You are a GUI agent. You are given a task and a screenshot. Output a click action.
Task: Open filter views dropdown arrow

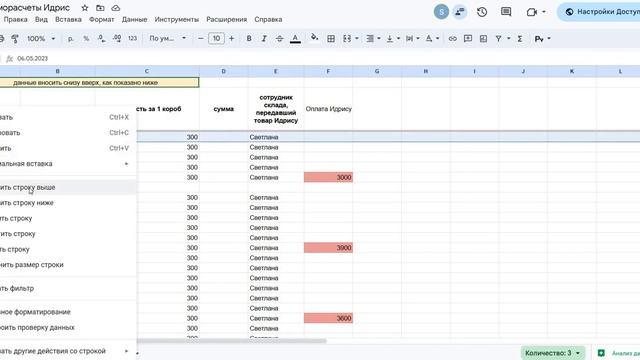(508, 38)
